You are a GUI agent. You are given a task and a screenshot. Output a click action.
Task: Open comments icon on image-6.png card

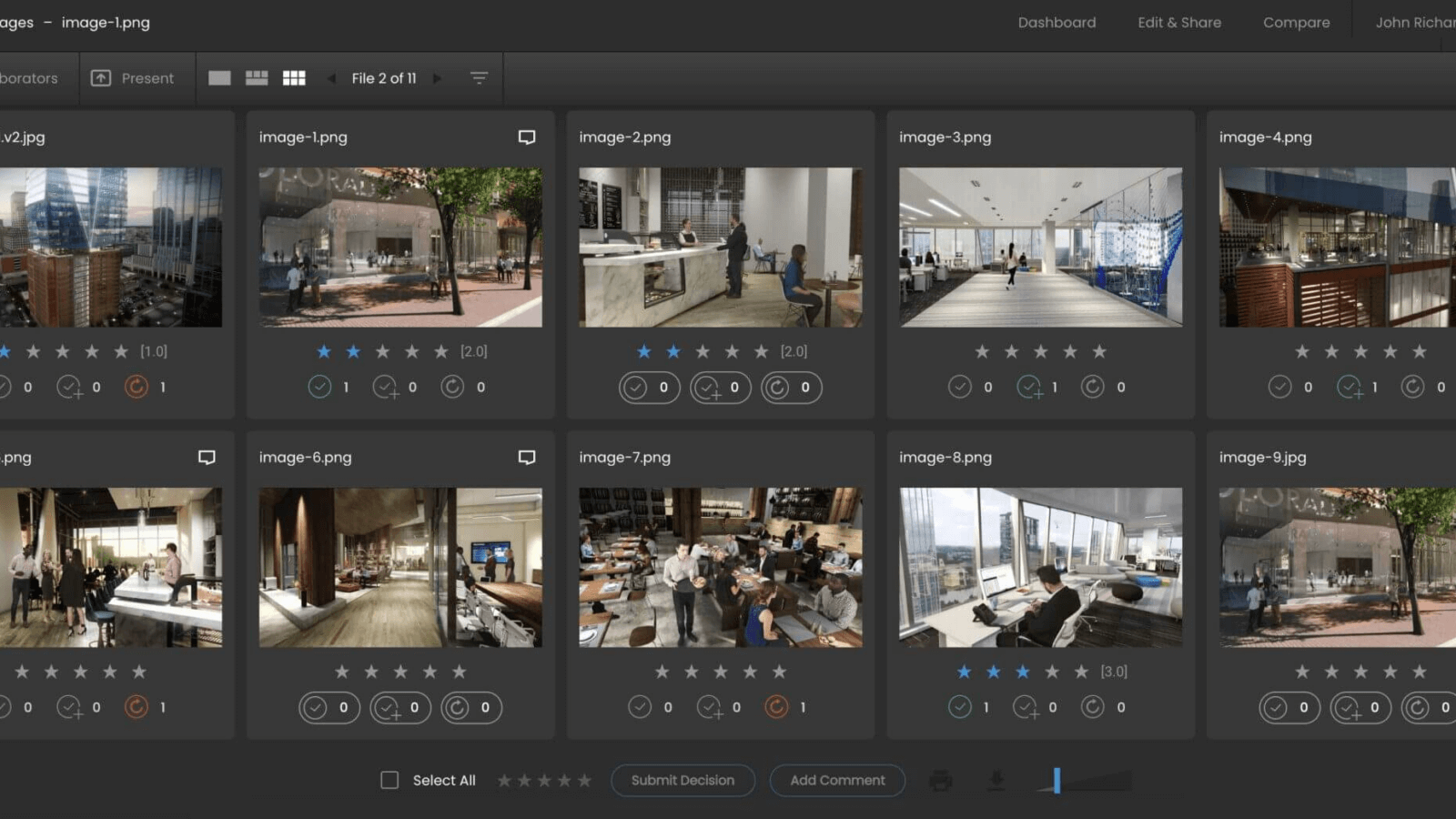coord(527,458)
